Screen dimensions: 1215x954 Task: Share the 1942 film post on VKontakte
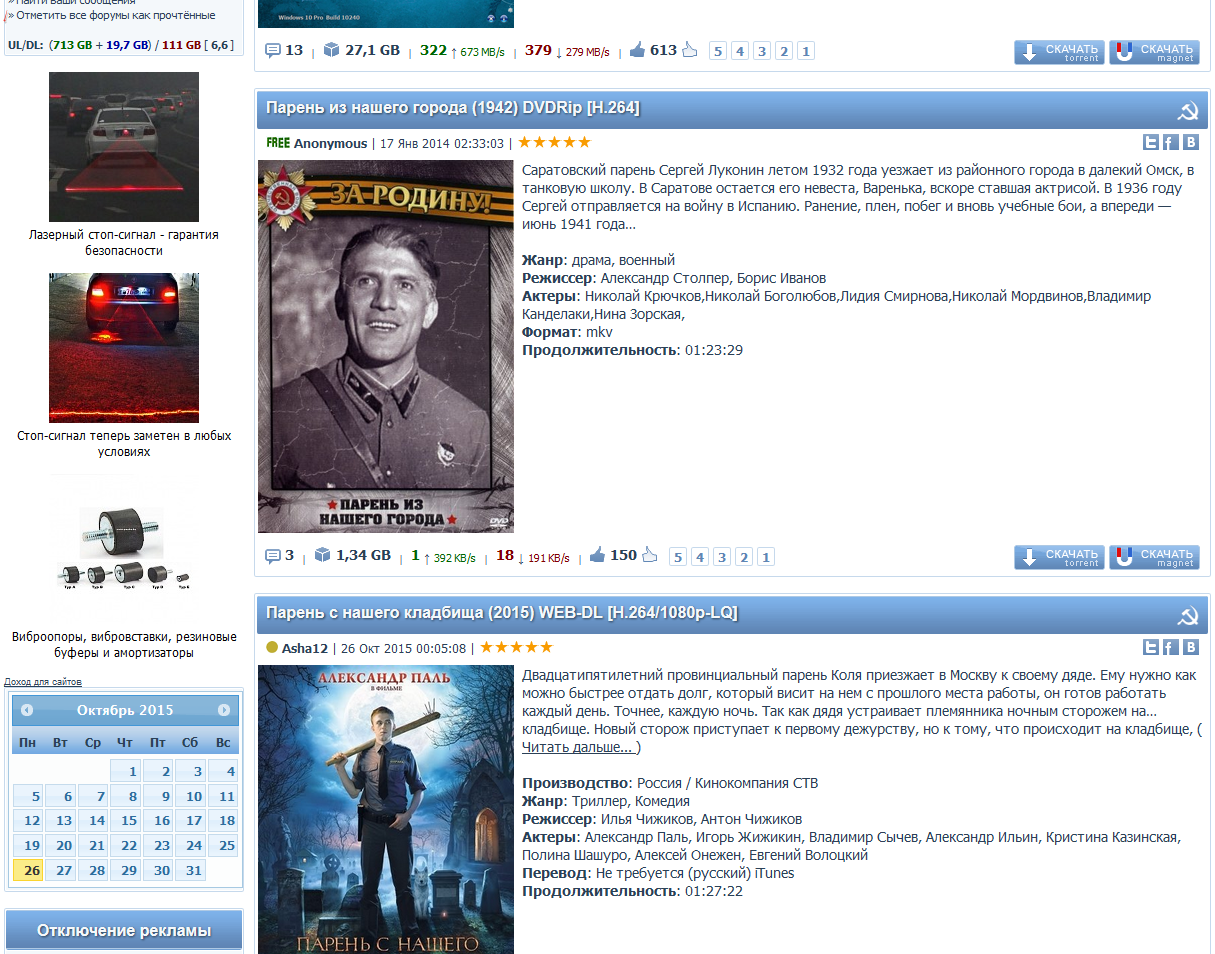pos(1190,142)
